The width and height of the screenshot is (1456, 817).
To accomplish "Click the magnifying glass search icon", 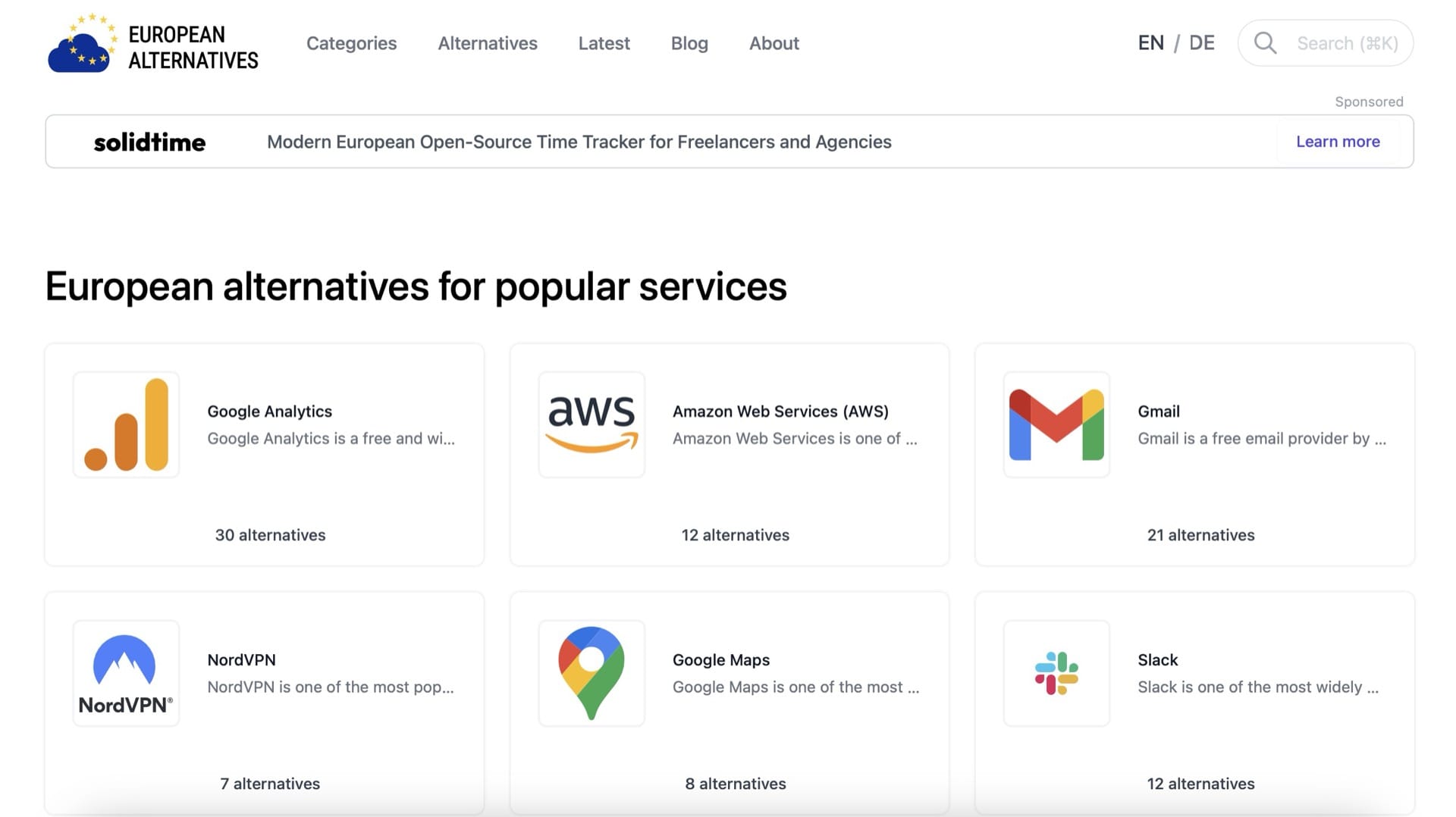I will pyautogui.click(x=1265, y=43).
